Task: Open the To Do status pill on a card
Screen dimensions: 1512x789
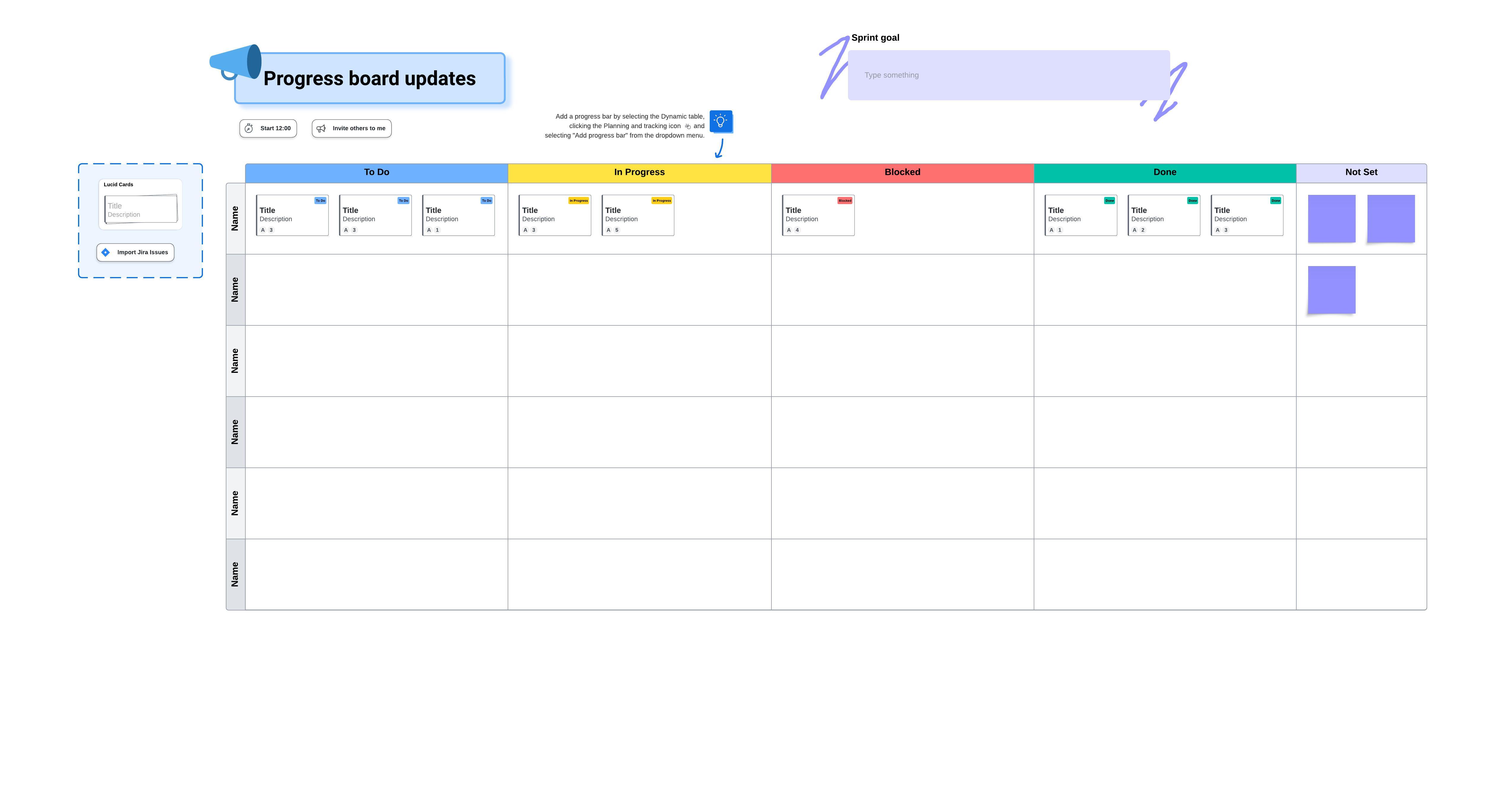Action: pos(320,200)
